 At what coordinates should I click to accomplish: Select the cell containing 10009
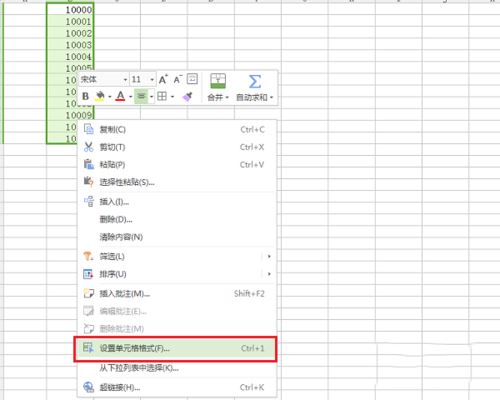[x=70, y=115]
